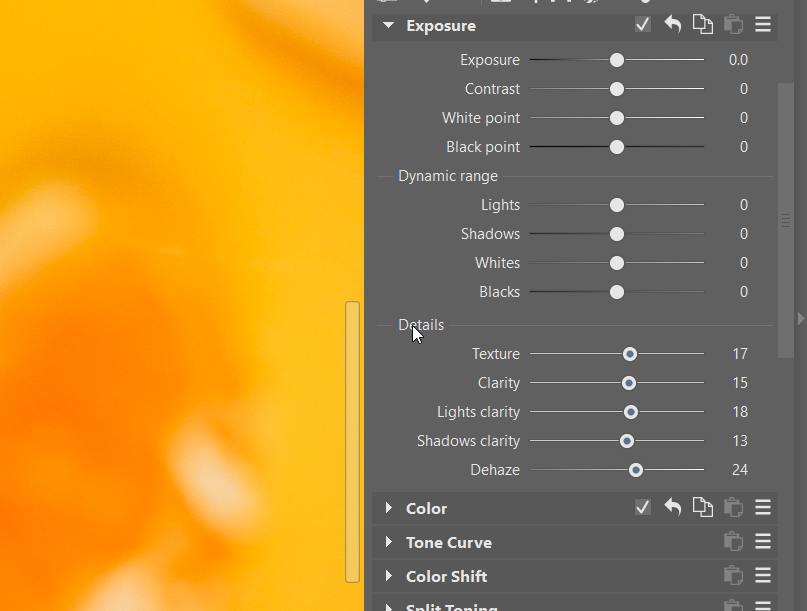Image resolution: width=807 pixels, height=611 pixels.
Task: Open the Exposure section hamburger menu
Action: 763,25
